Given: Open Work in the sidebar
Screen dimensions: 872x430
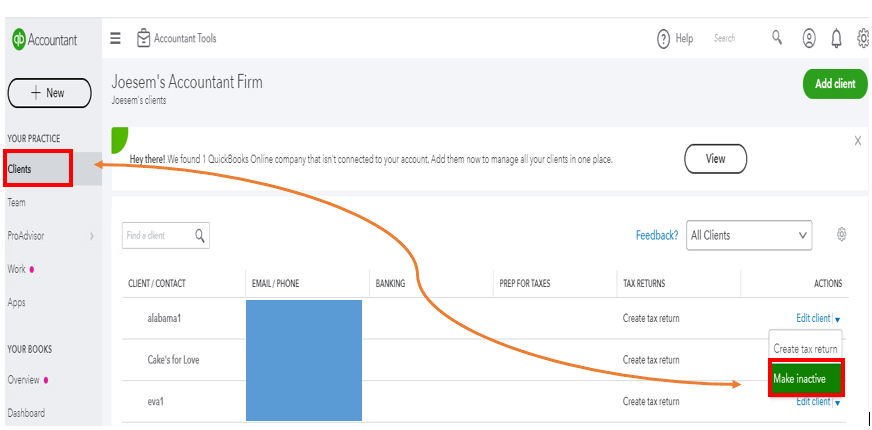Looking at the screenshot, I should point(17,269).
